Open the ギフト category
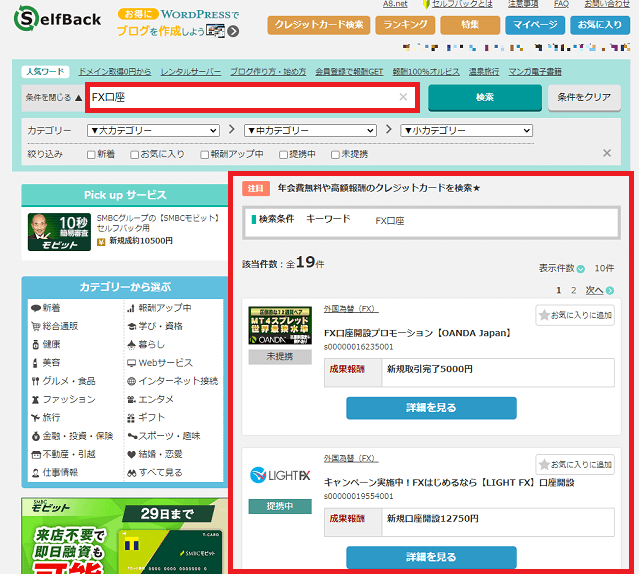The height and width of the screenshot is (574, 639). point(146,418)
